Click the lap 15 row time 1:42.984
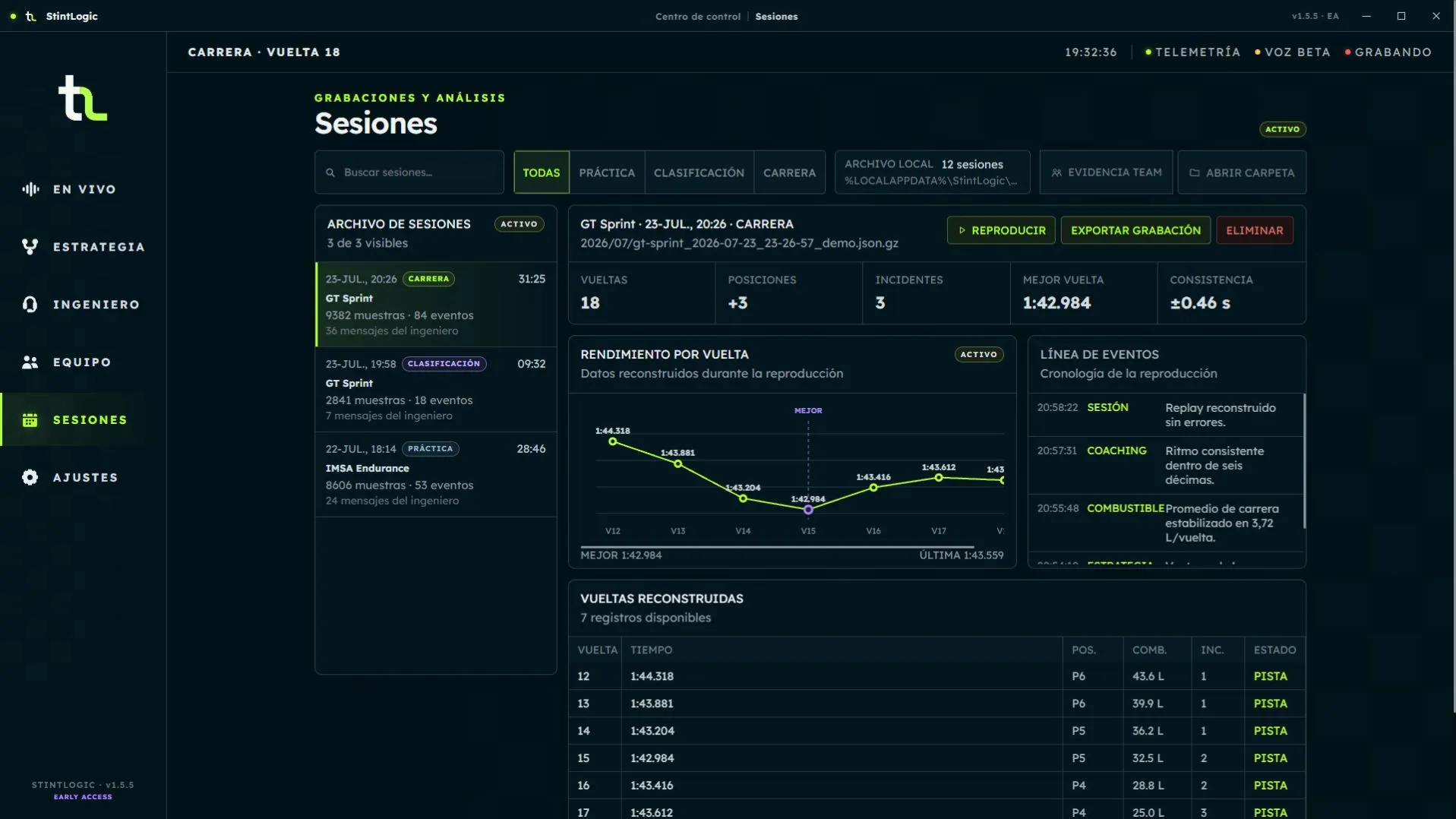 click(x=652, y=758)
